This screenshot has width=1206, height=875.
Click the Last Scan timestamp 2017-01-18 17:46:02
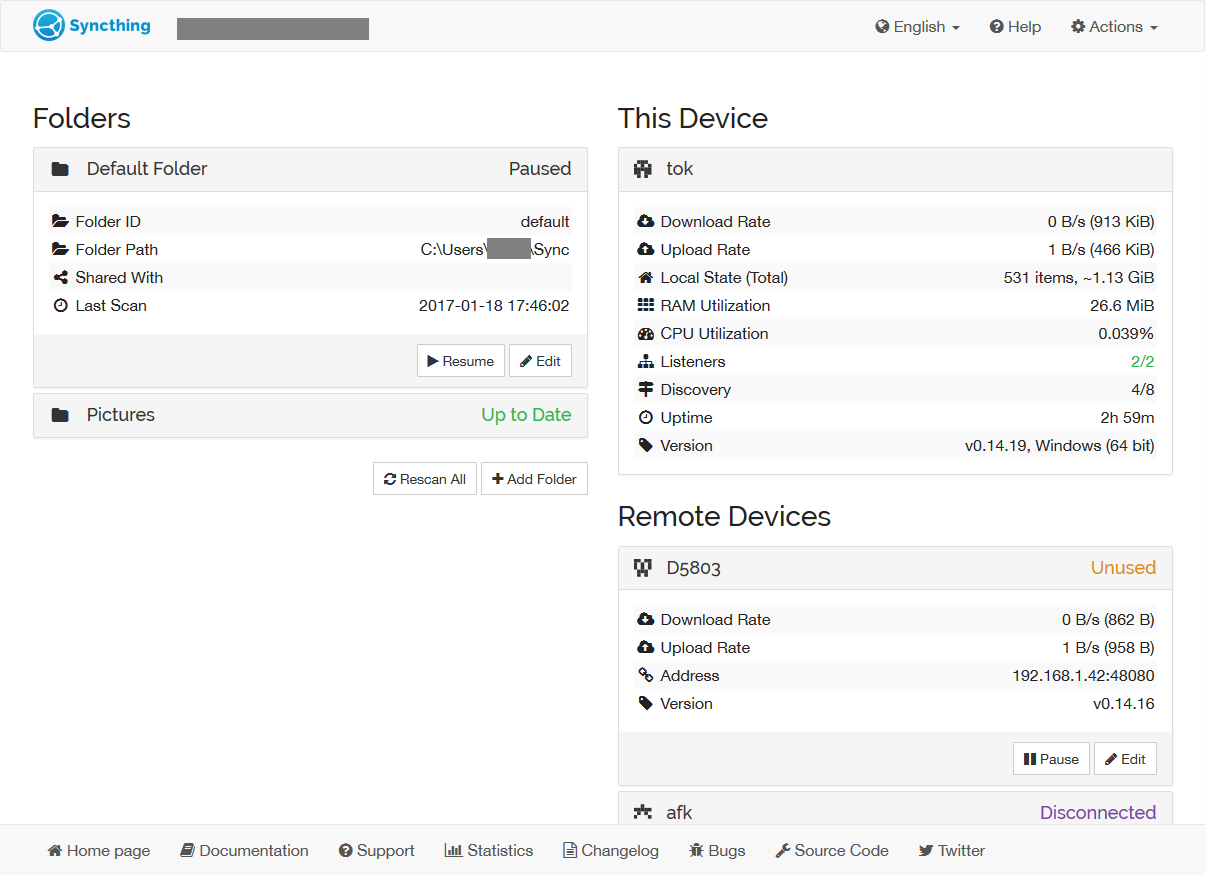coord(494,306)
